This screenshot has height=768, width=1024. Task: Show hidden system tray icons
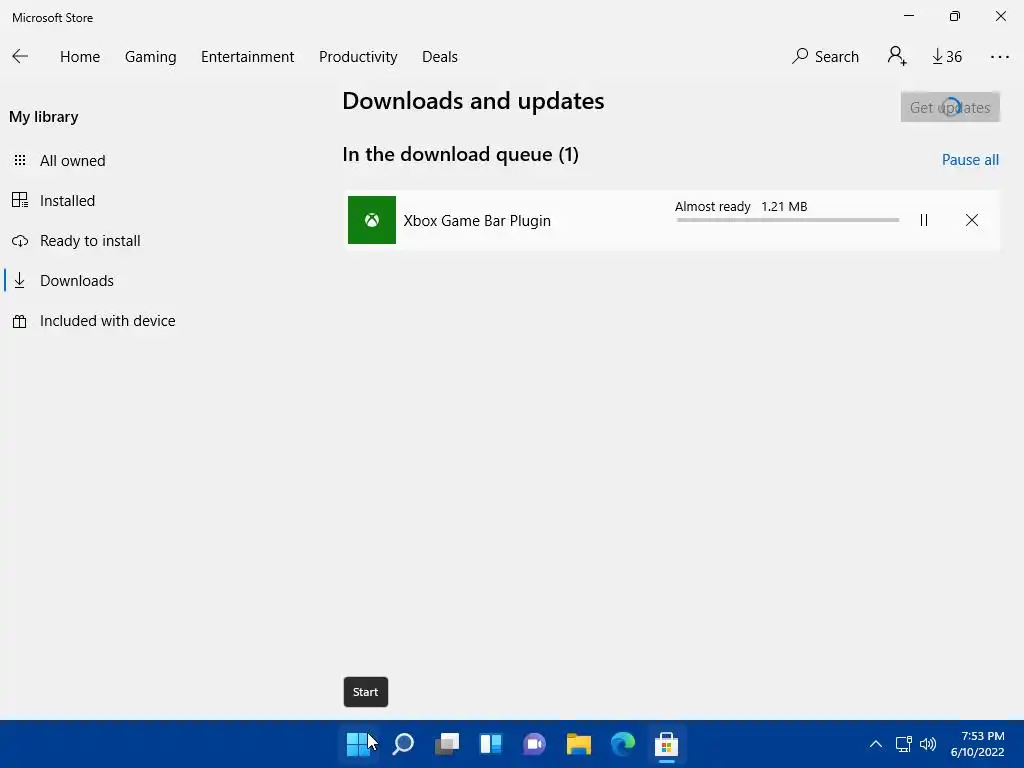(x=876, y=744)
